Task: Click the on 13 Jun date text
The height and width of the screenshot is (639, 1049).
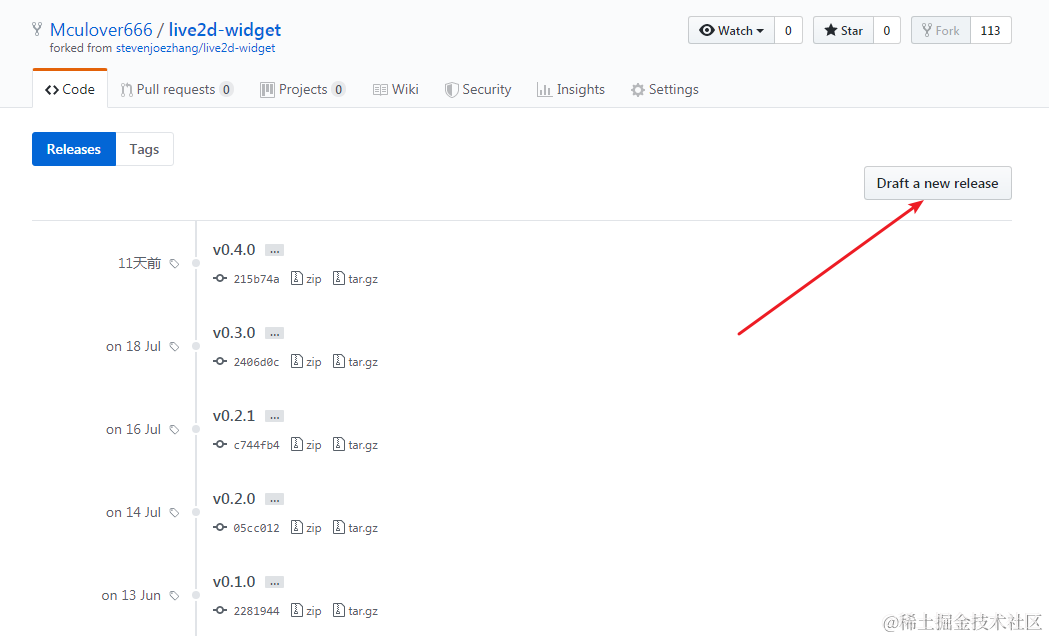Action: click(x=131, y=596)
